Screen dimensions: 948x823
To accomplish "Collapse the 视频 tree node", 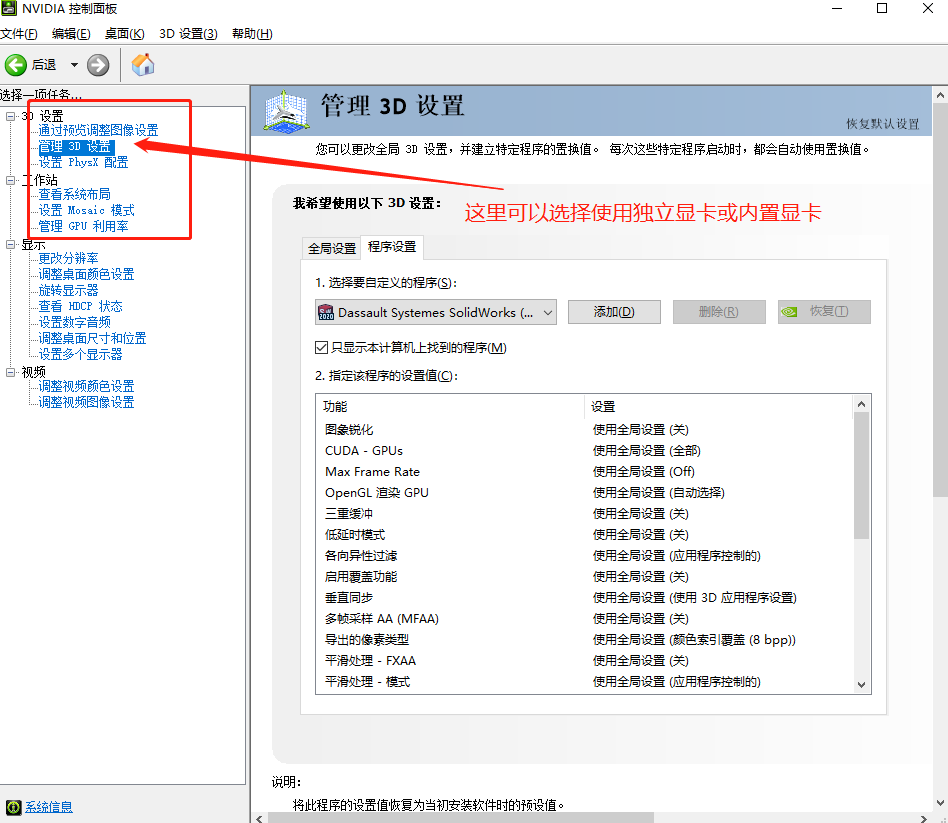I will [x=11, y=372].
